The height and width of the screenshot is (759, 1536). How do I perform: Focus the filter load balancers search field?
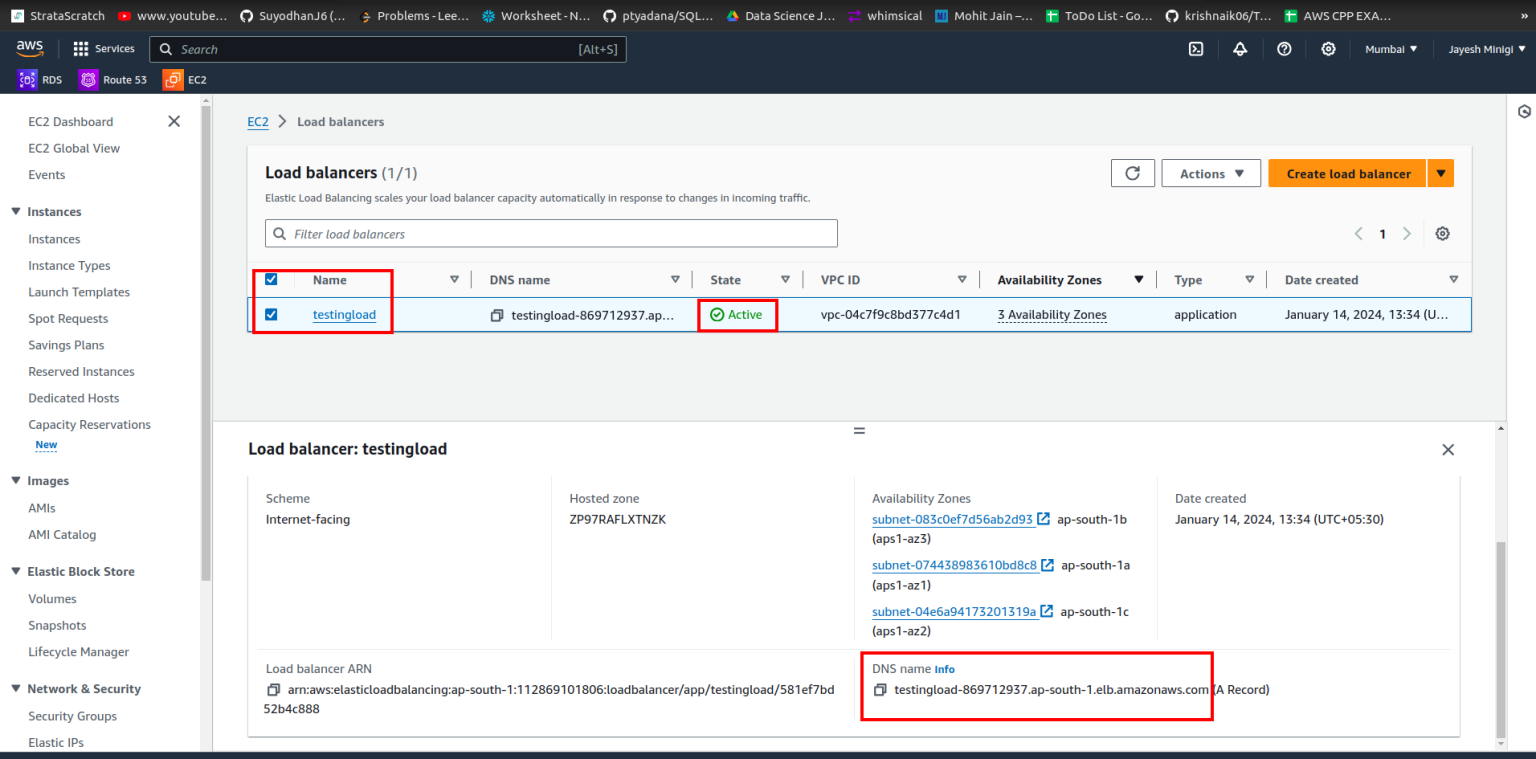pos(550,233)
